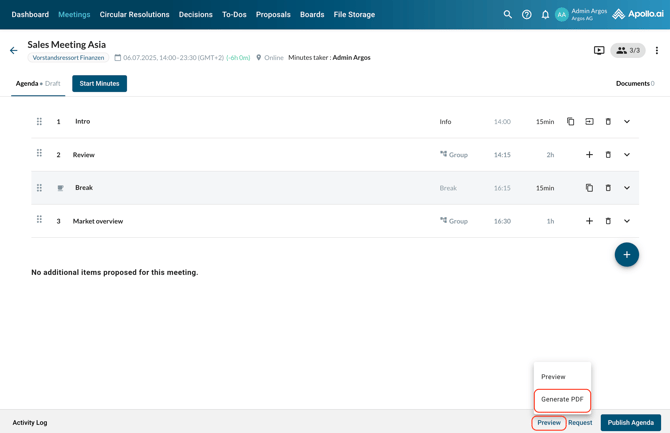
Task: Click the help question mark icon
Action: tap(527, 15)
